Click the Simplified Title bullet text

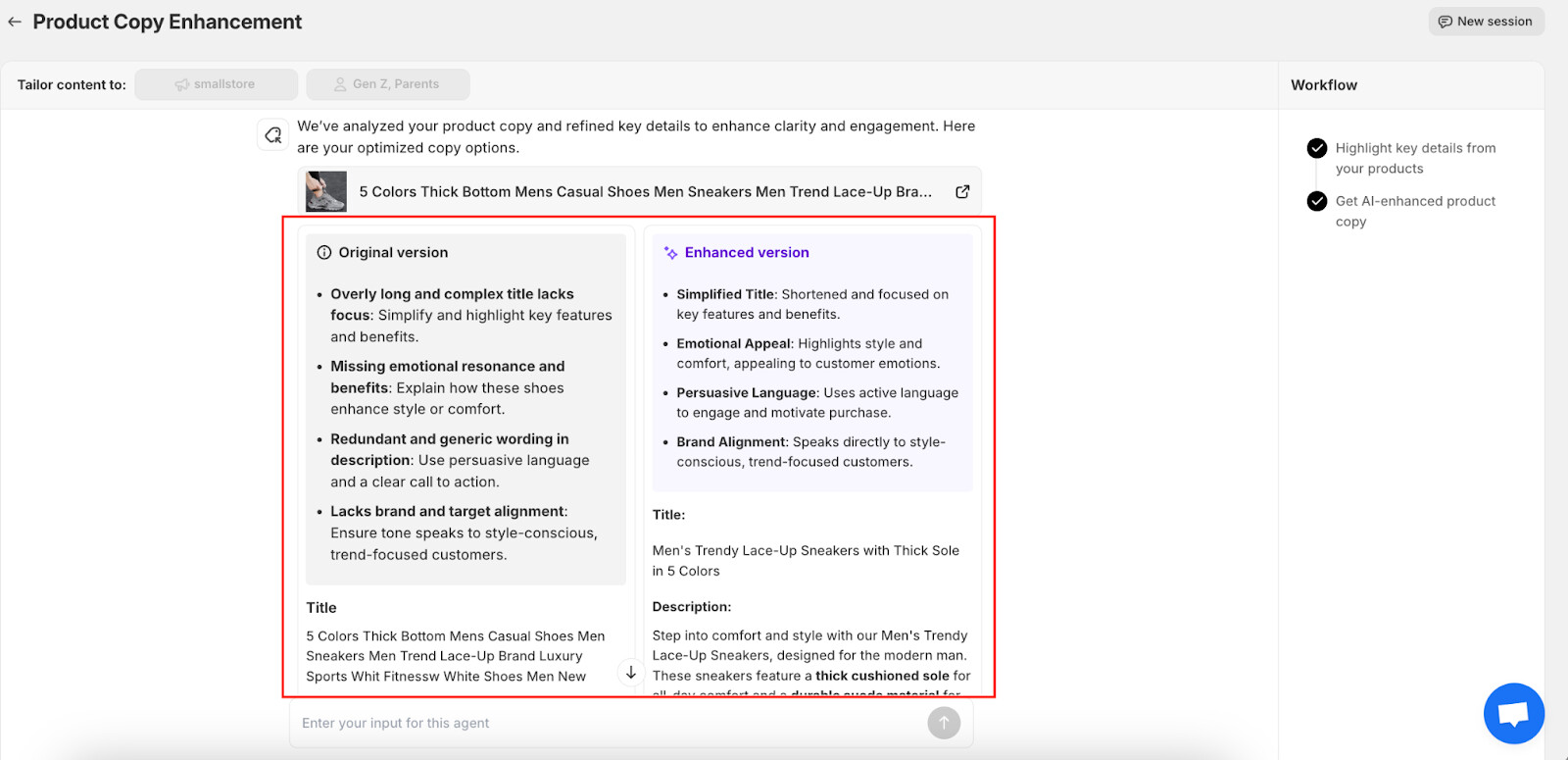[x=812, y=304]
